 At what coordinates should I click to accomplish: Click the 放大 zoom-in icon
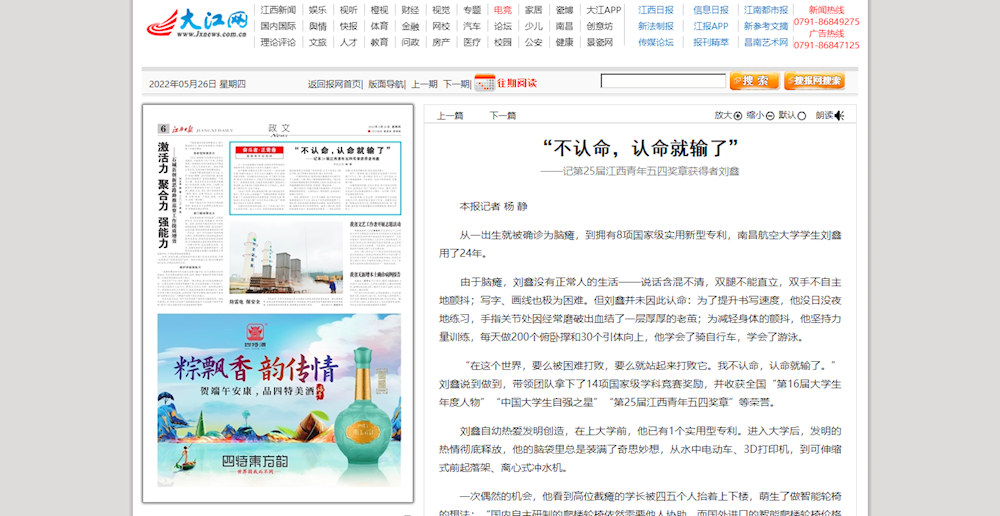[738, 116]
